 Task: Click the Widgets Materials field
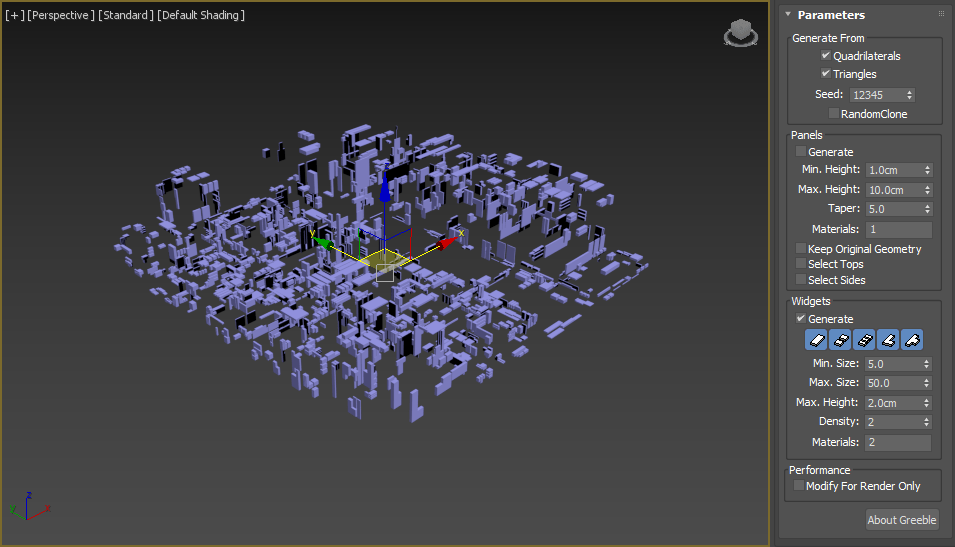(x=898, y=442)
